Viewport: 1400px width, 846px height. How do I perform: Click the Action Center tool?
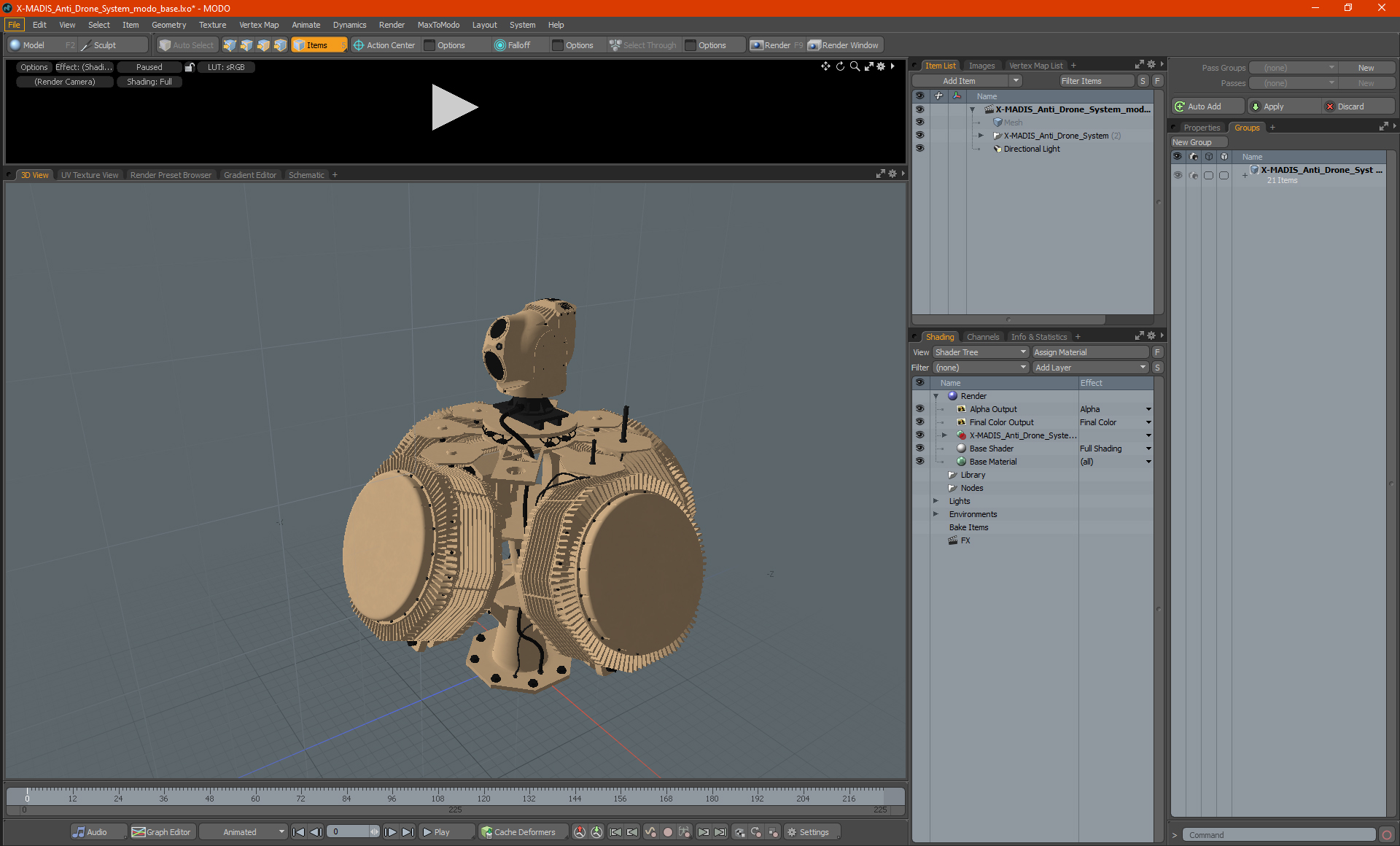point(384,45)
